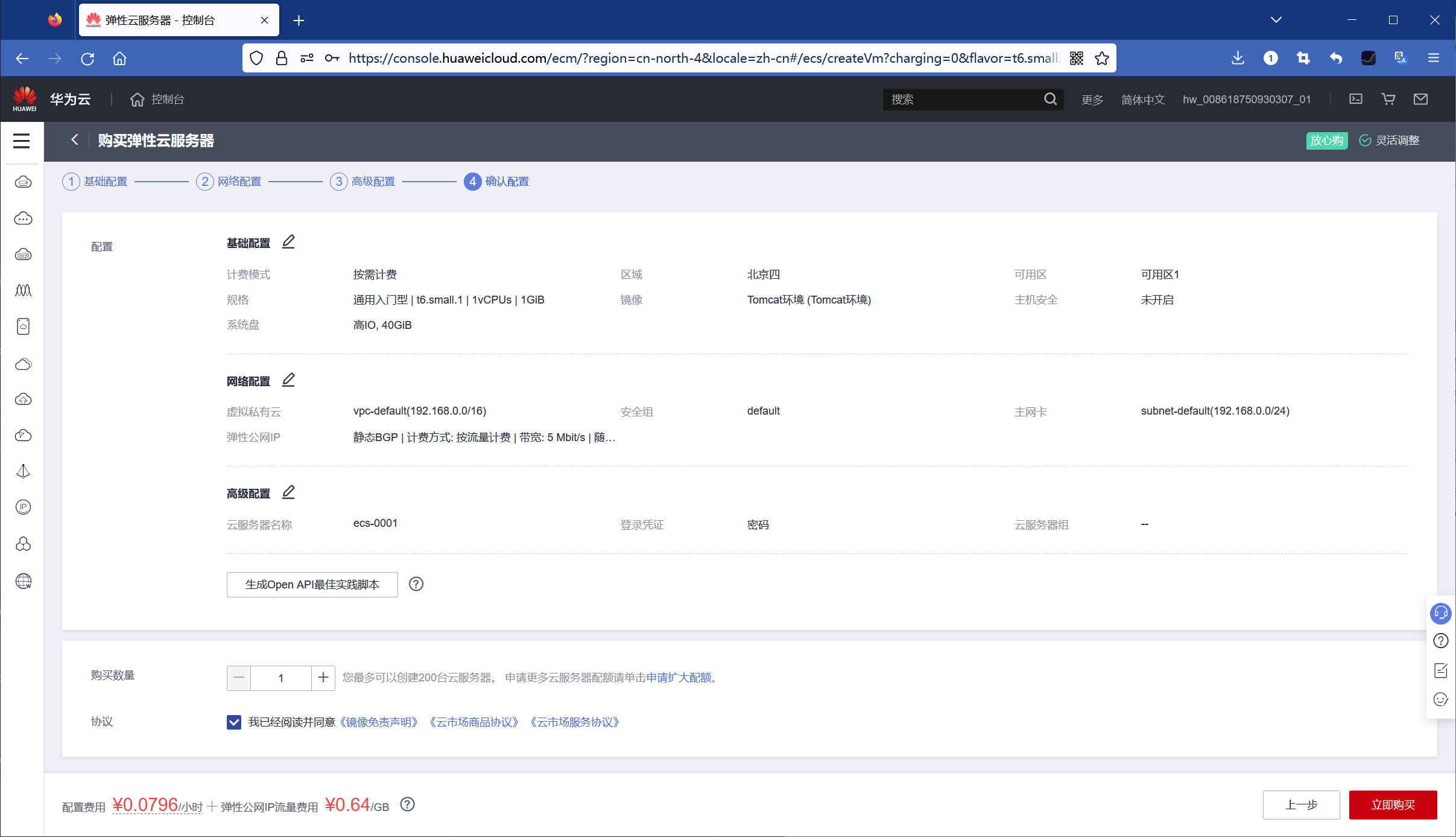Open the mail messages icon in header
Viewport: 1456px width, 837px height.
(1420, 99)
